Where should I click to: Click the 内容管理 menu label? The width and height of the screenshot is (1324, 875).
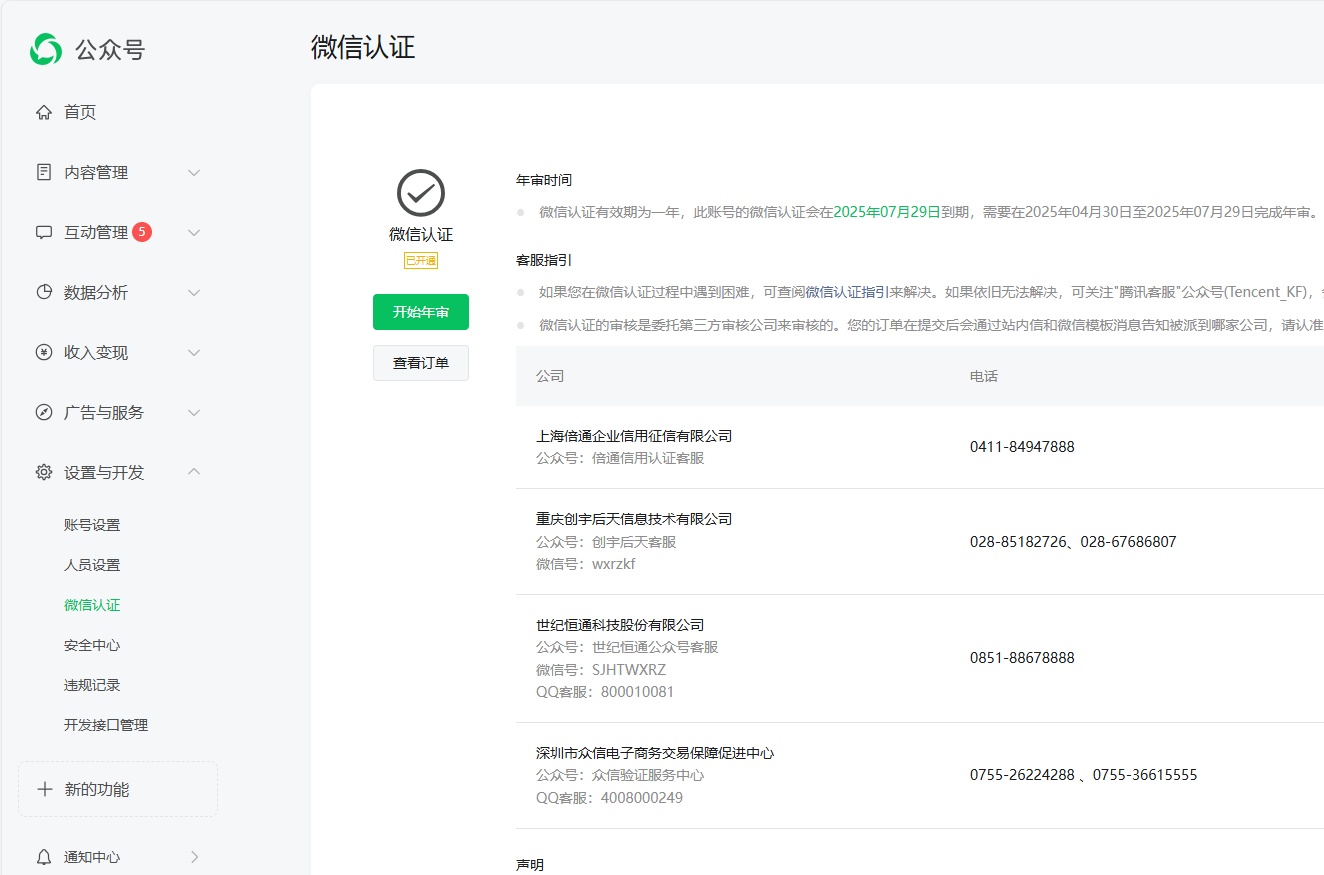[96, 172]
